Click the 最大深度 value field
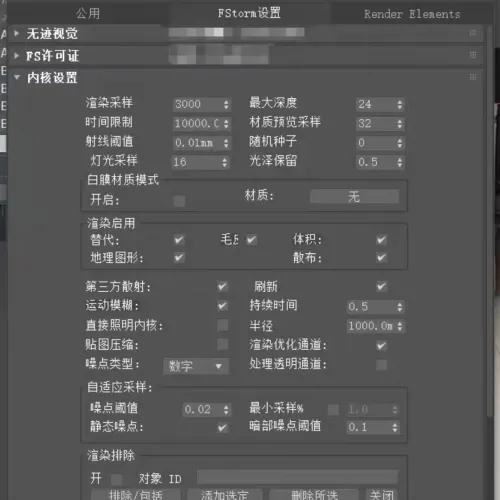Image resolution: width=500 pixels, height=500 pixels. click(x=376, y=104)
